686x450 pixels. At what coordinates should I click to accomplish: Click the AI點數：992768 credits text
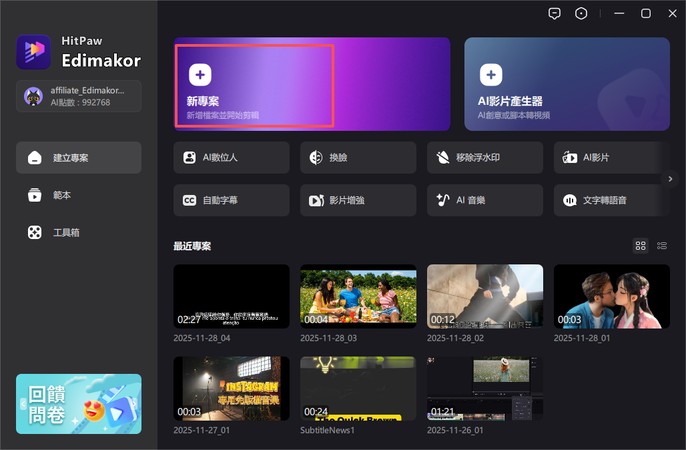click(80, 102)
